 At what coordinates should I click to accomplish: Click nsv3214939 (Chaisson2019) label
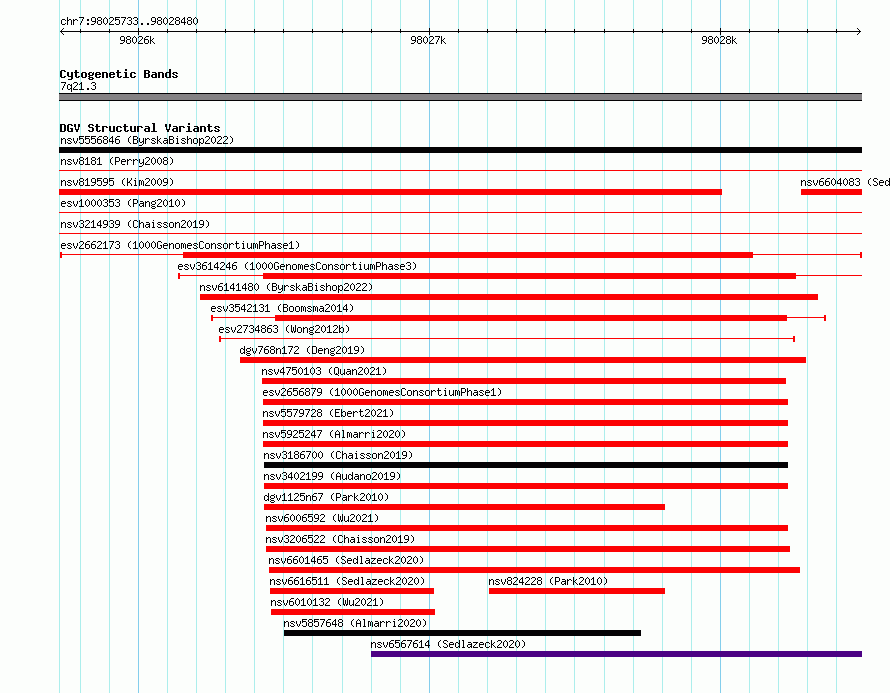click(135, 224)
